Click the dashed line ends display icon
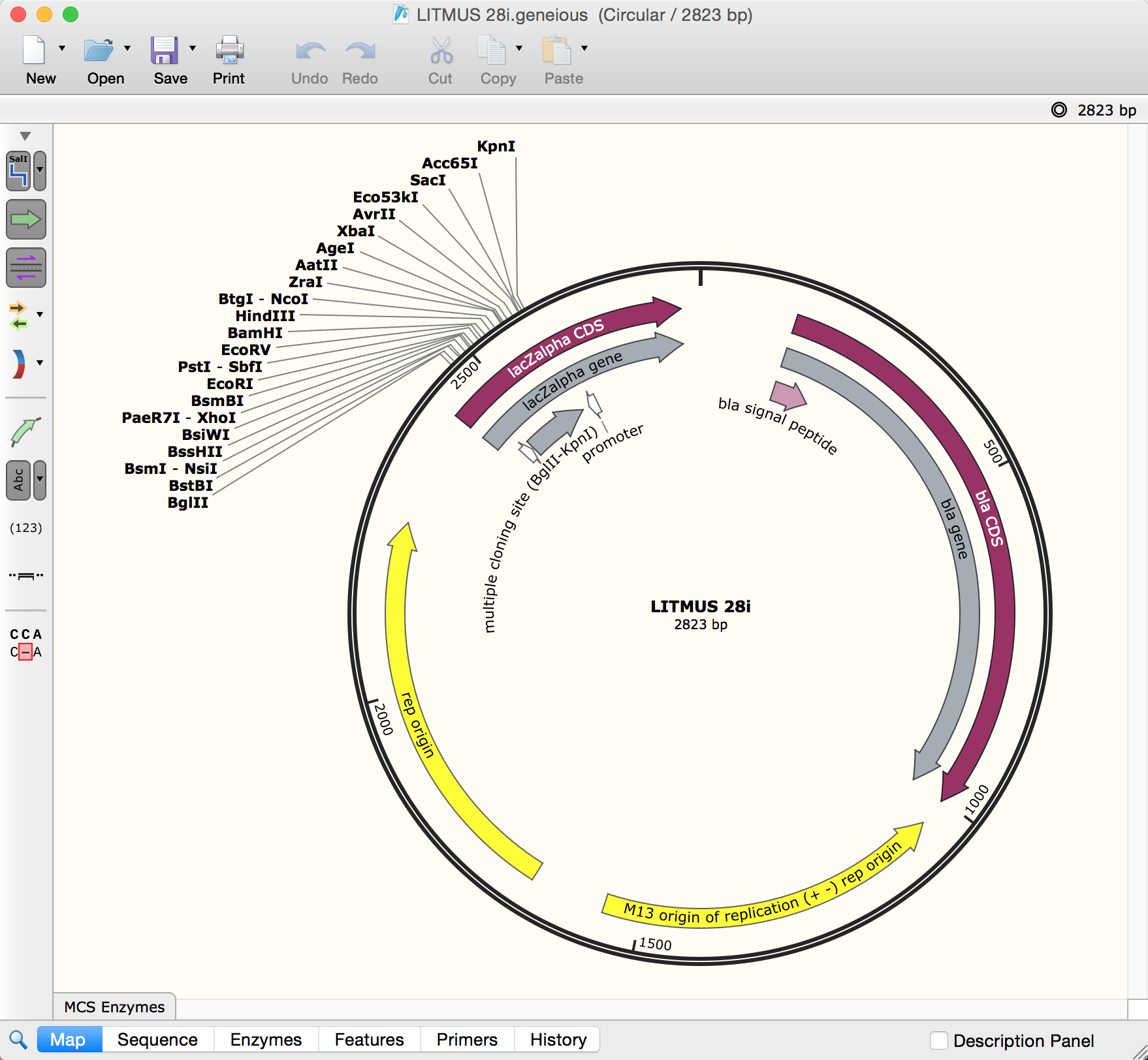The height and width of the screenshot is (1060, 1148). click(26, 575)
